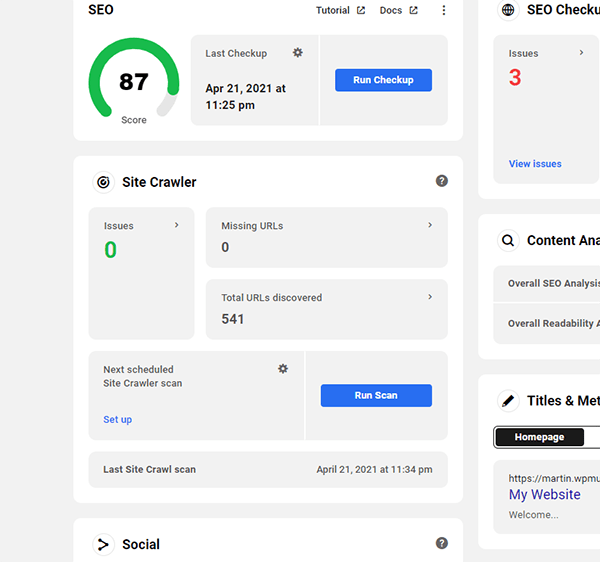Select the Homepage tab

click(x=539, y=437)
